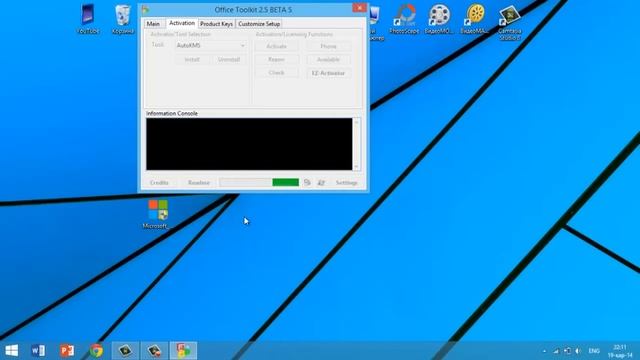
Task: Click the Information Console scrollbar
Action: (356, 144)
